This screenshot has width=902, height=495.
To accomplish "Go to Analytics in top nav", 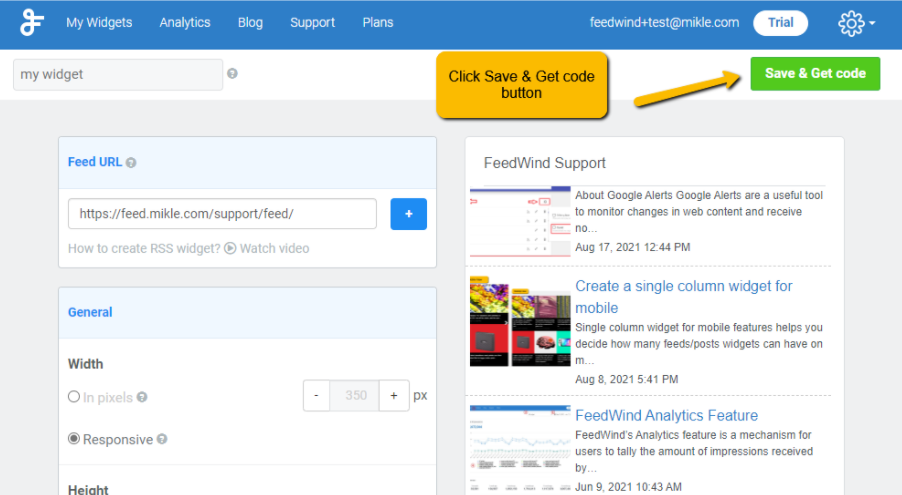I will [185, 22].
